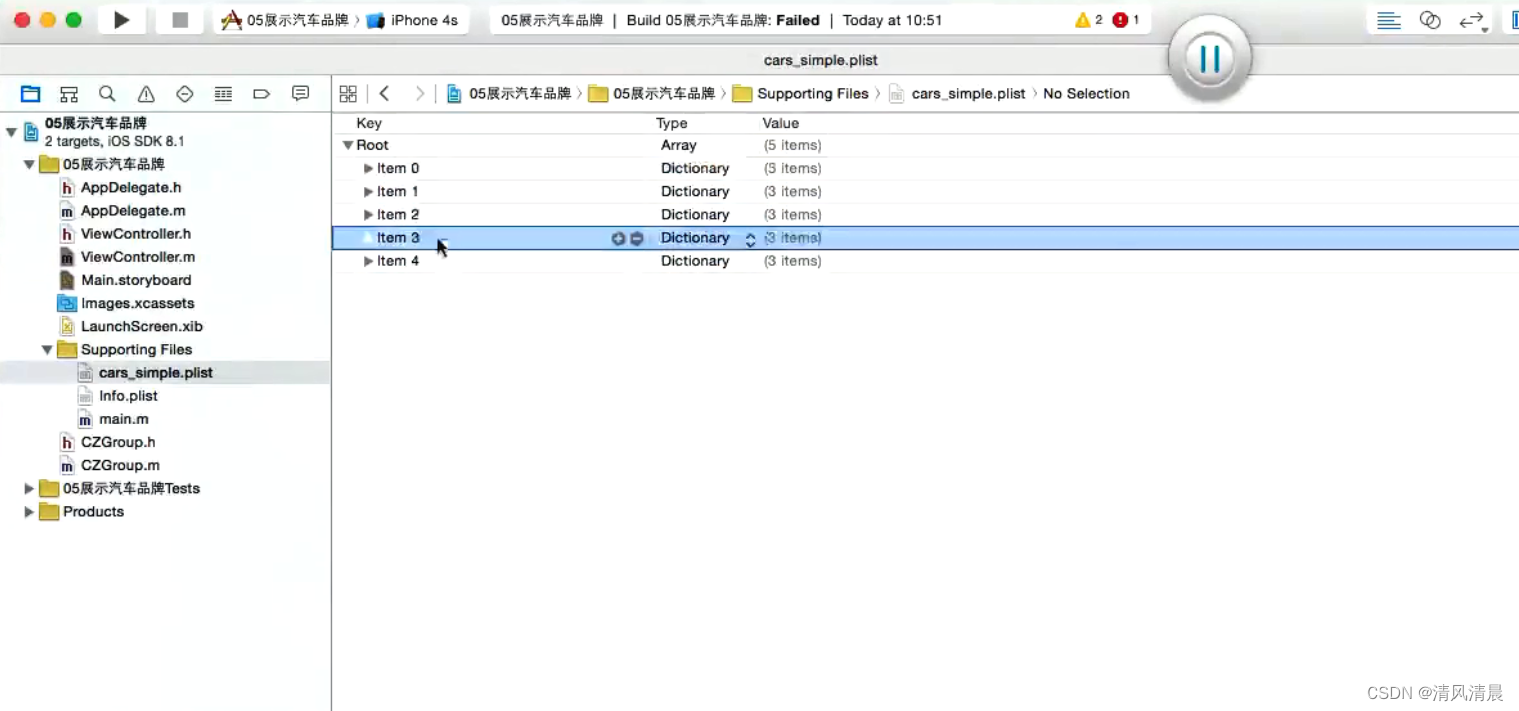Remove Item 3 with the minus button
1519x711 pixels.
pyautogui.click(x=636, y=238)
